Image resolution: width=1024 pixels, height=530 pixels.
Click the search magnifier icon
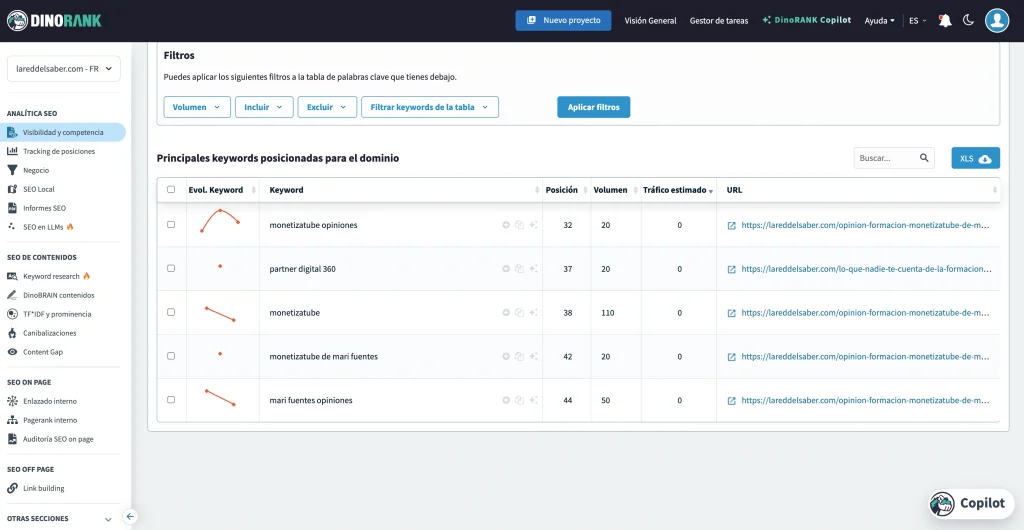tap(924, 158)
